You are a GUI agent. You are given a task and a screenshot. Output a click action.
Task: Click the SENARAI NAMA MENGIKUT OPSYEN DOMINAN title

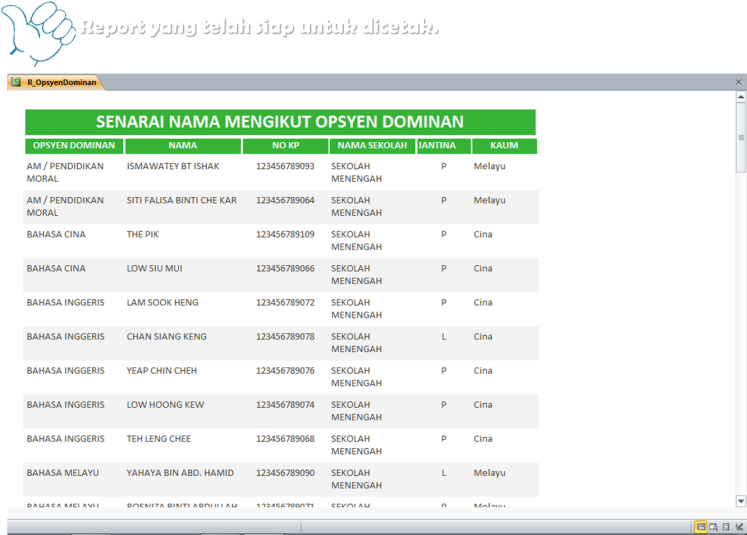point(280,122)
